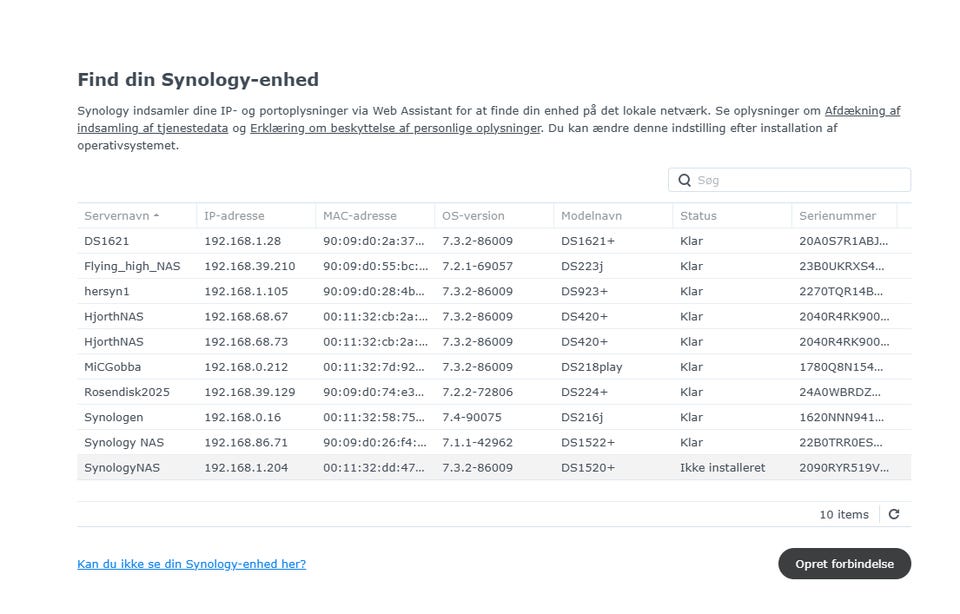Click the refresh icon beside 10 items

click(x=894, y=514)
